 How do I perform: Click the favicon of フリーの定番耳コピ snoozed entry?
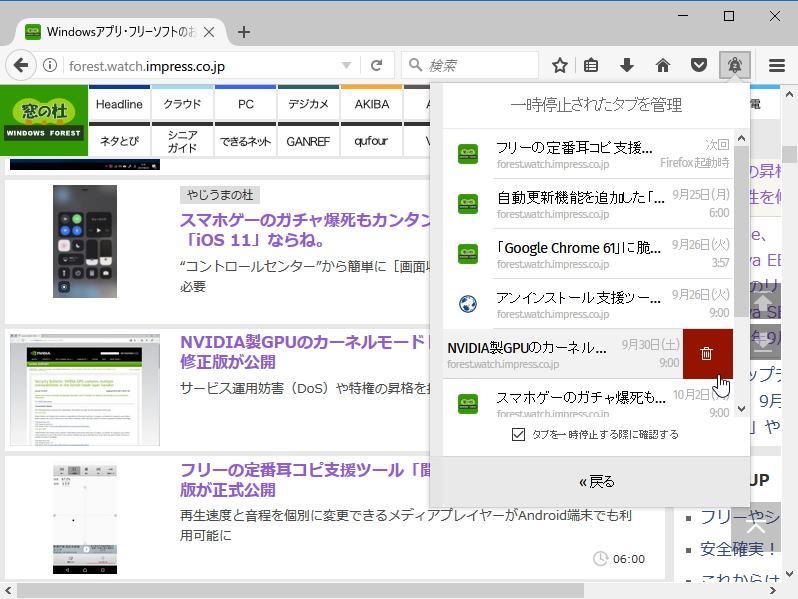468,153
